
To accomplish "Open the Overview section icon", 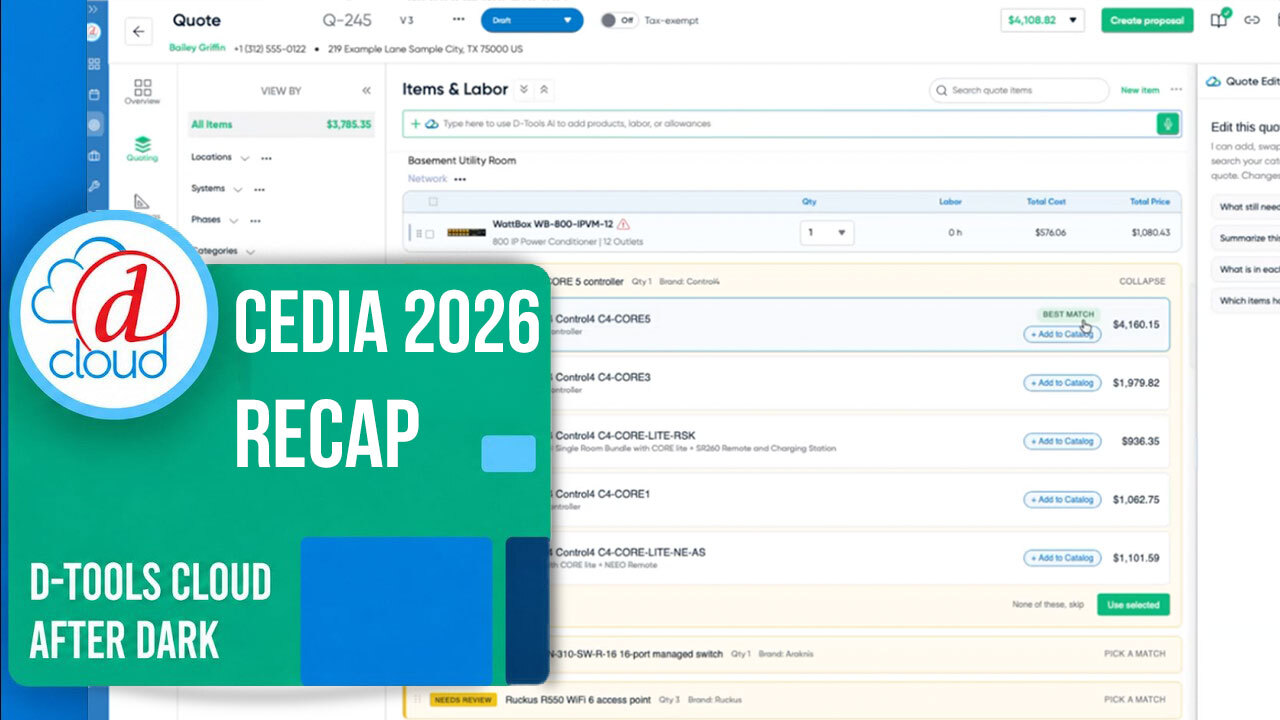I will [142, 91].
